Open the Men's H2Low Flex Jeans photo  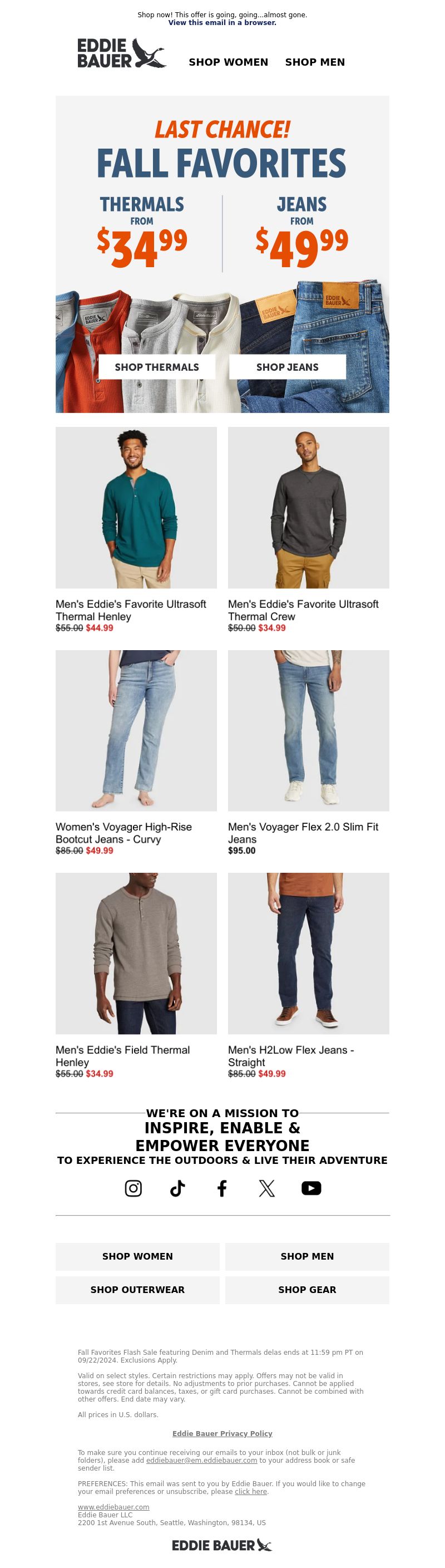click(x=308, y=953)
